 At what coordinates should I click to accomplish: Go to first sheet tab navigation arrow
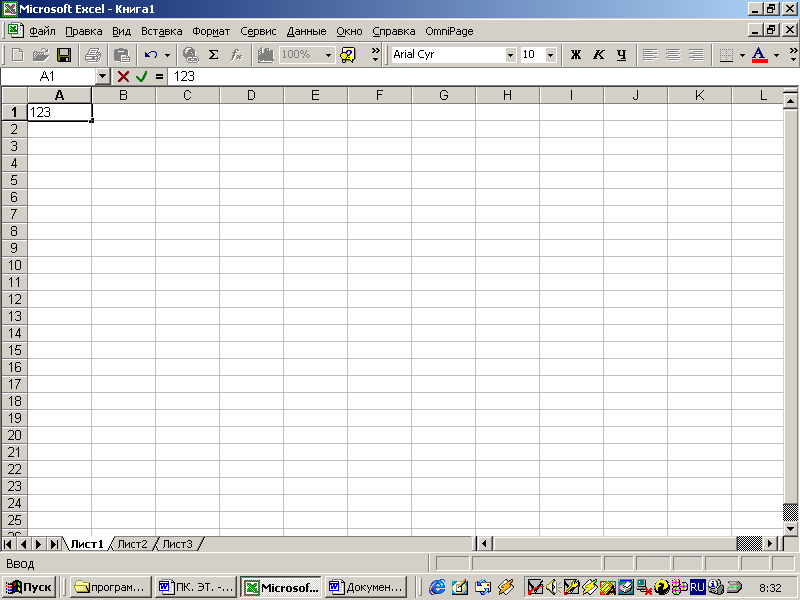pyautogui.click(x=8, y=544)
